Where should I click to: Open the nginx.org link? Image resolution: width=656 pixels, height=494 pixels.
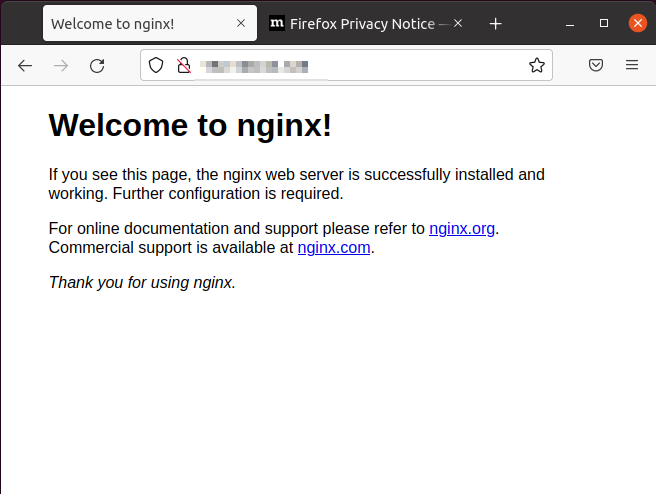(x=462, y=229)
